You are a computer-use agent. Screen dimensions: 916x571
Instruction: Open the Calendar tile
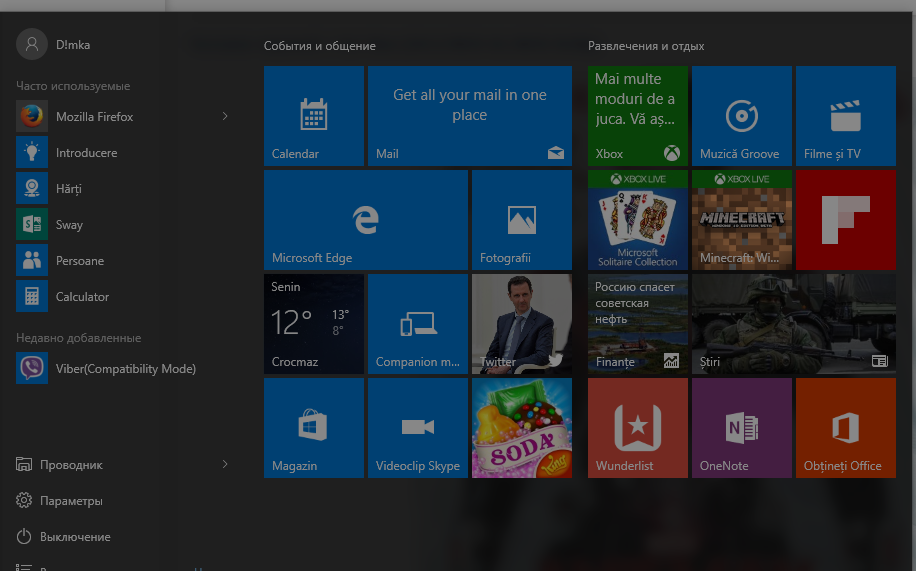tap(314, 116)
